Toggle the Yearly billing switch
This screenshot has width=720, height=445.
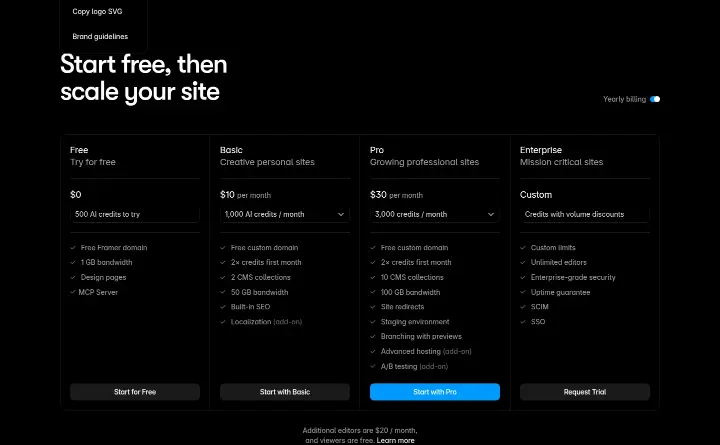(x=655, y=99)
